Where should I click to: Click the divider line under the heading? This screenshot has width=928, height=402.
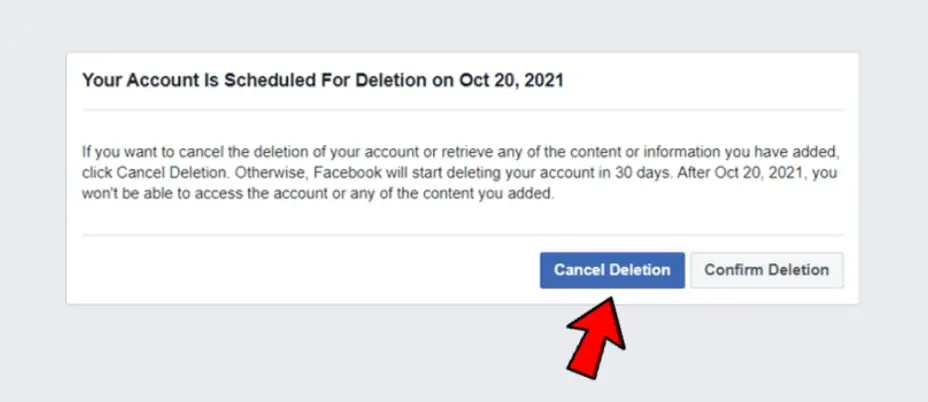(463, 110)
